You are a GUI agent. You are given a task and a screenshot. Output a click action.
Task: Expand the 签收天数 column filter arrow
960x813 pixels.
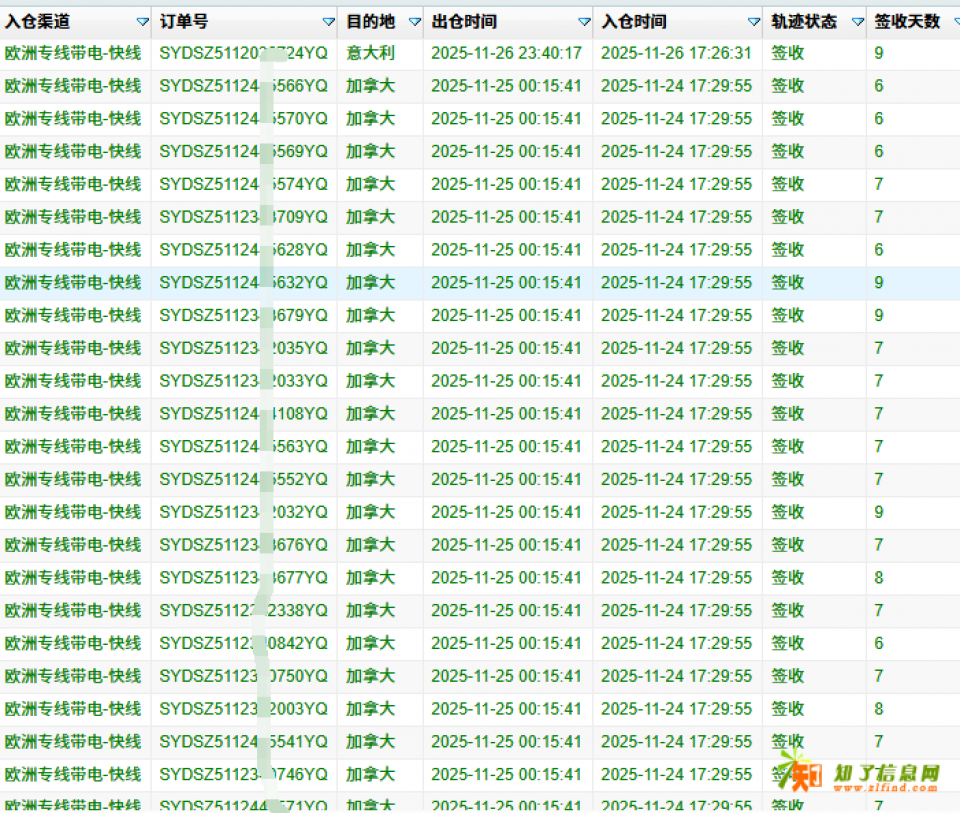(950, 22)
